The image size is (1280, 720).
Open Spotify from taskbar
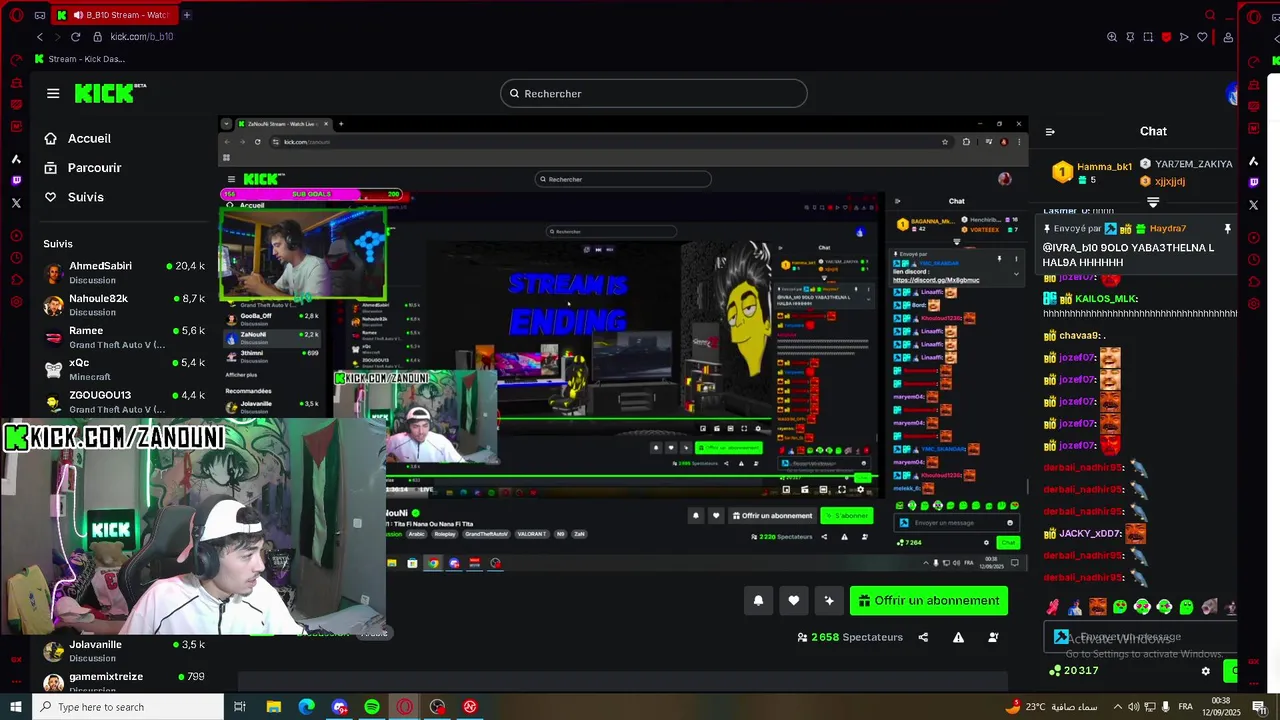point(372,707)
